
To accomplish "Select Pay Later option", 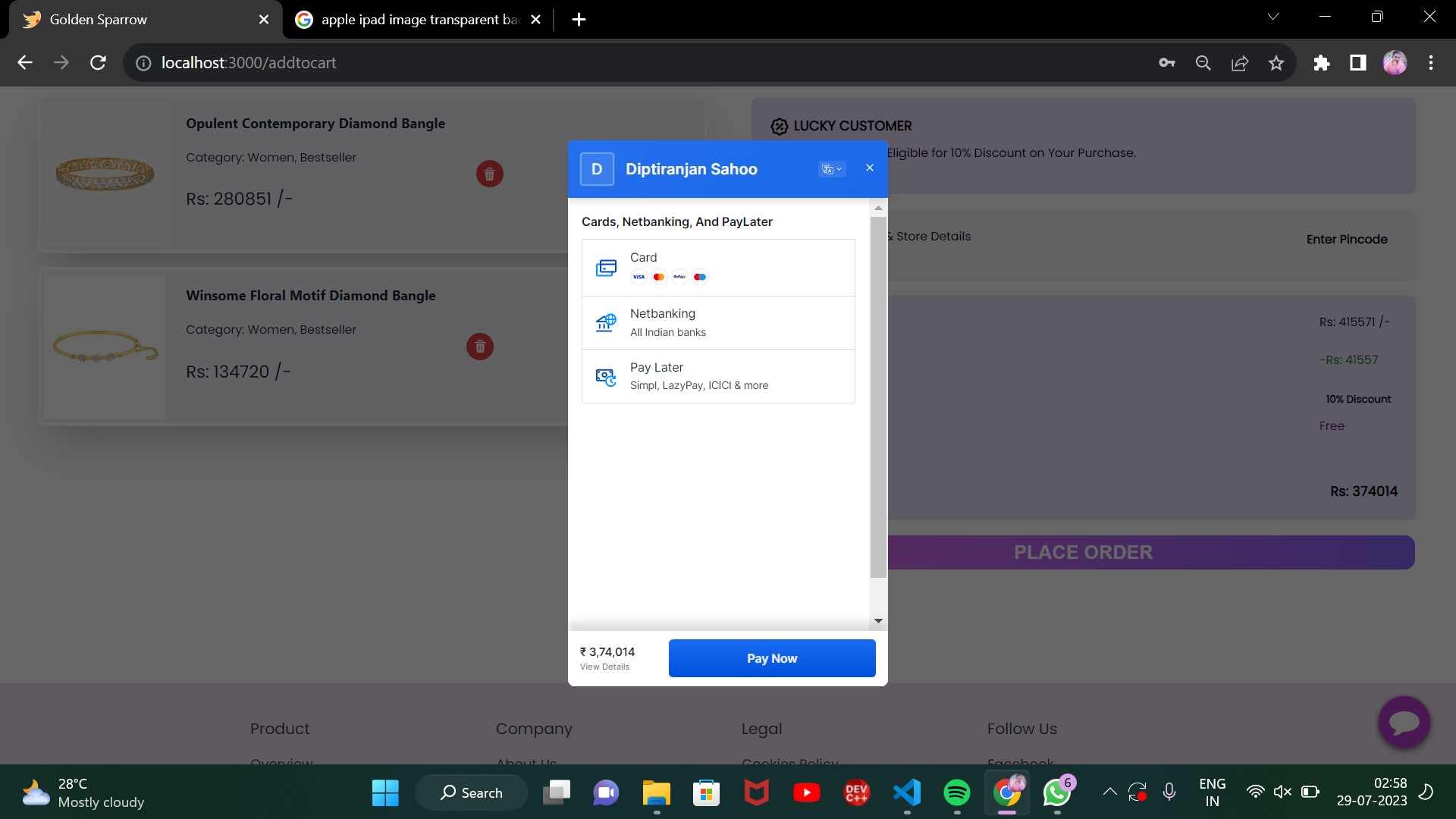I will tap(717, 376).
